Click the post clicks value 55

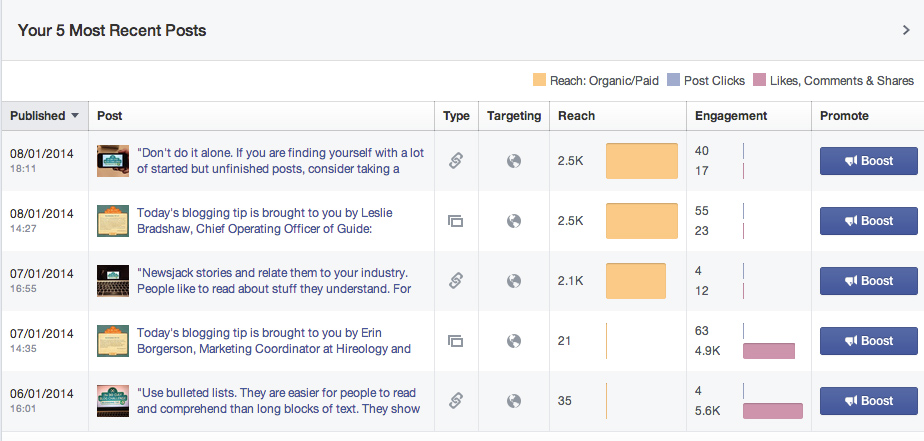(x=702, y=211)
